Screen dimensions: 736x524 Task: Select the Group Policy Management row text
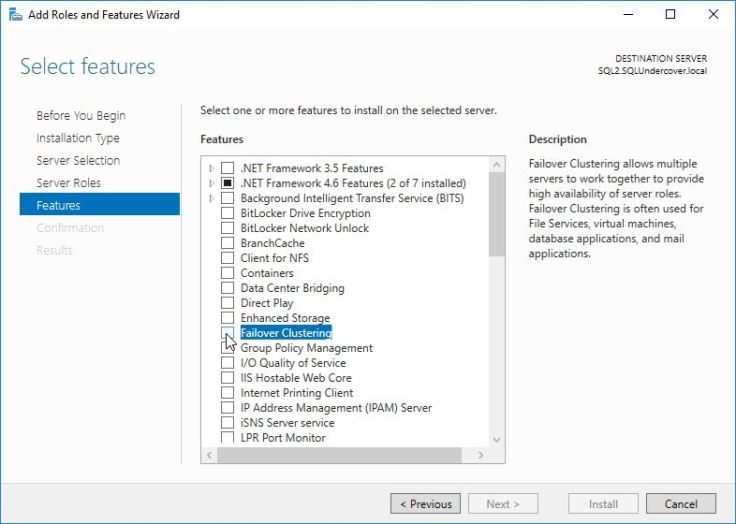(x=307, y=348)
